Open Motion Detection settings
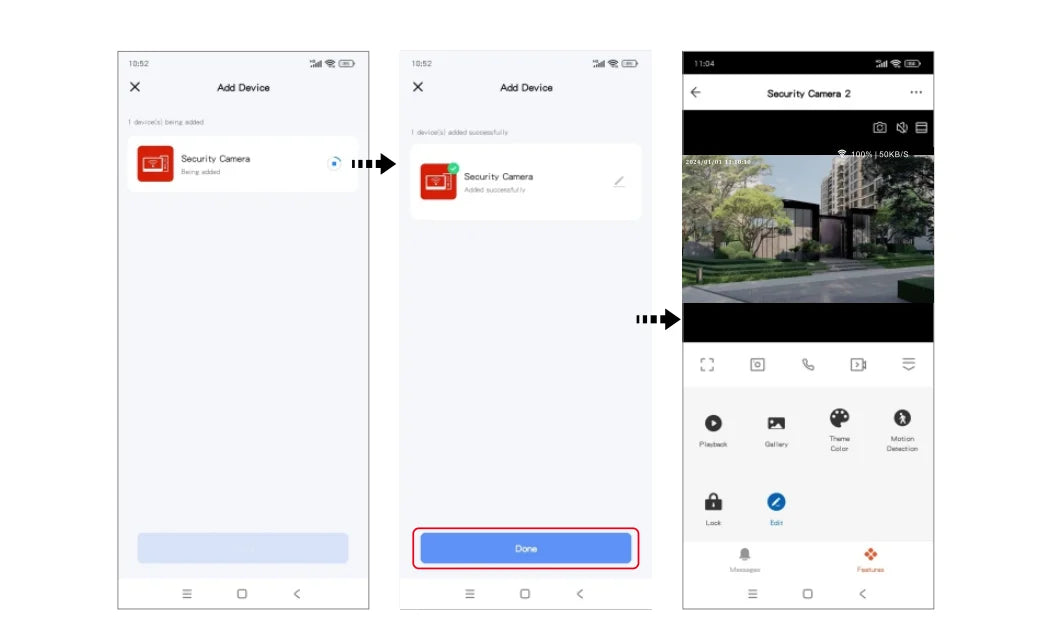Screen dimensions: 1055x623 point(902,418)
